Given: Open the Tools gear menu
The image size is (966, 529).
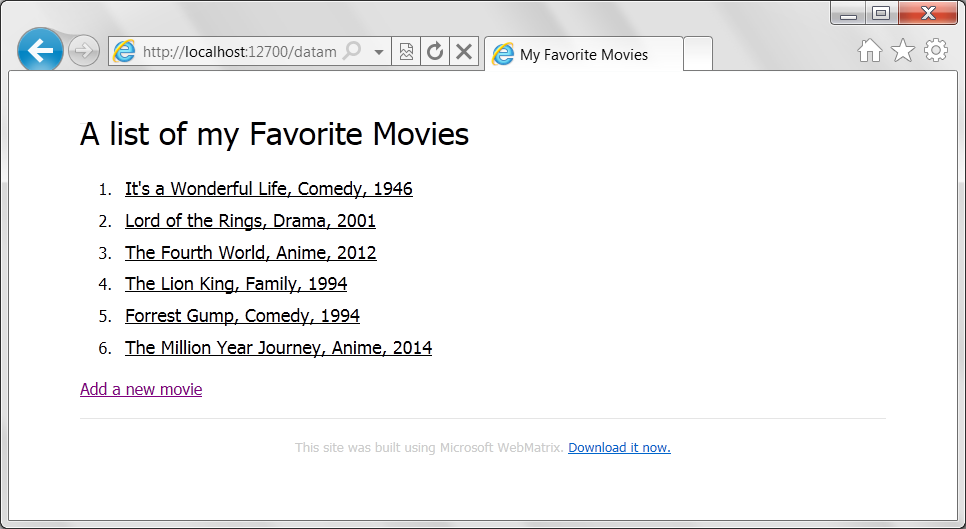Looking at the screenshot, I should [936, 50].
